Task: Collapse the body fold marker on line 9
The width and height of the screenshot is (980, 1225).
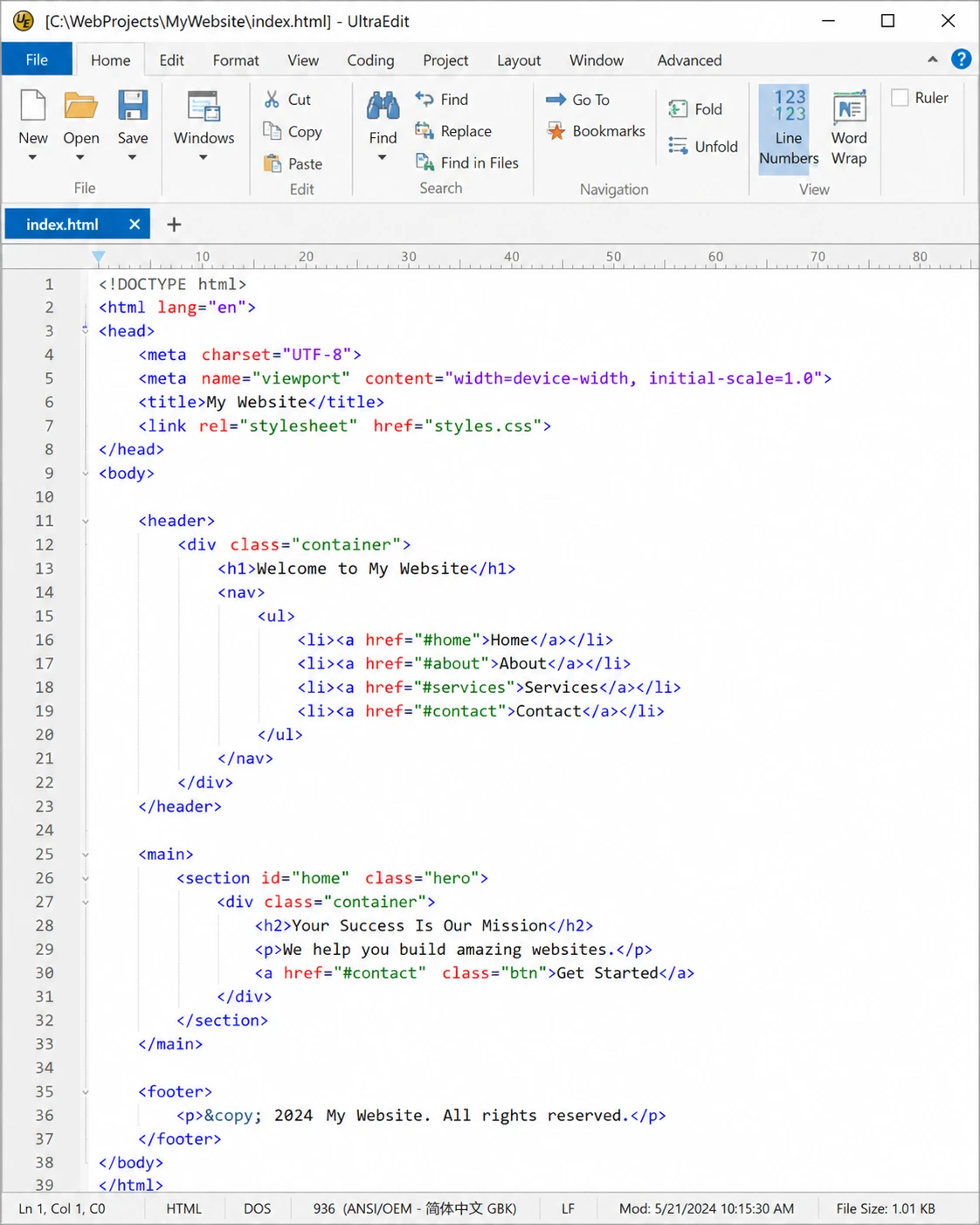Action: coord(85,474)
